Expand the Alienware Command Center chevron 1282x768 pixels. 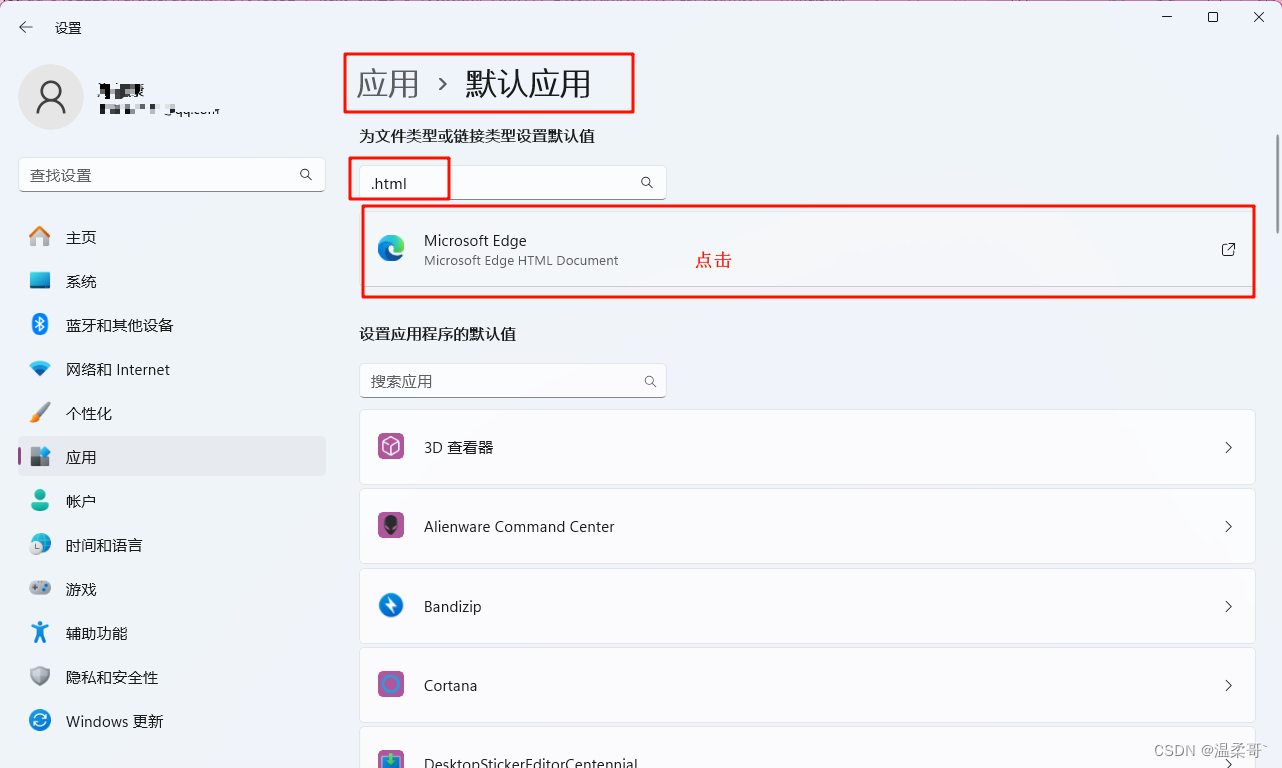pos(1229,526)
